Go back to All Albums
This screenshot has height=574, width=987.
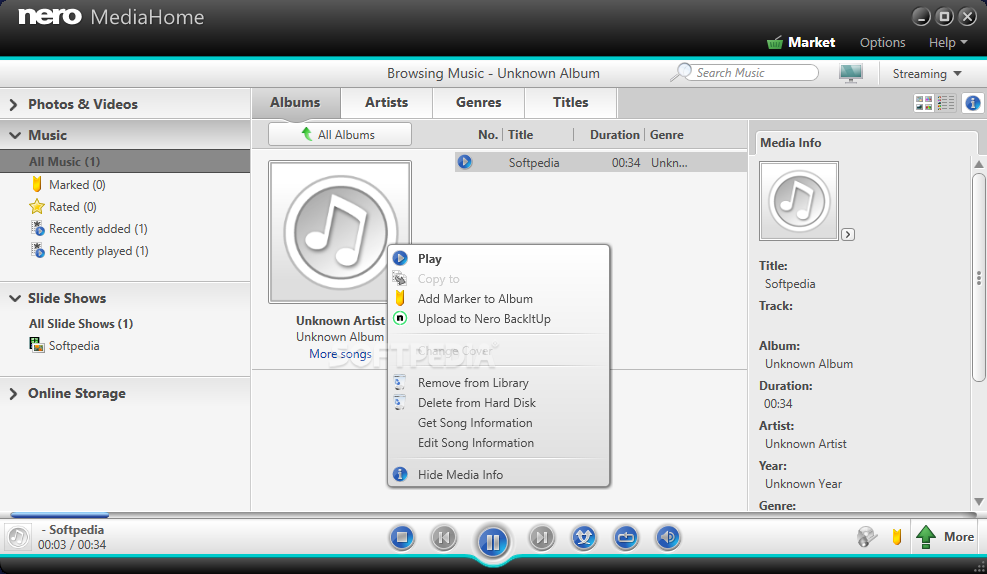coord(340,134)
